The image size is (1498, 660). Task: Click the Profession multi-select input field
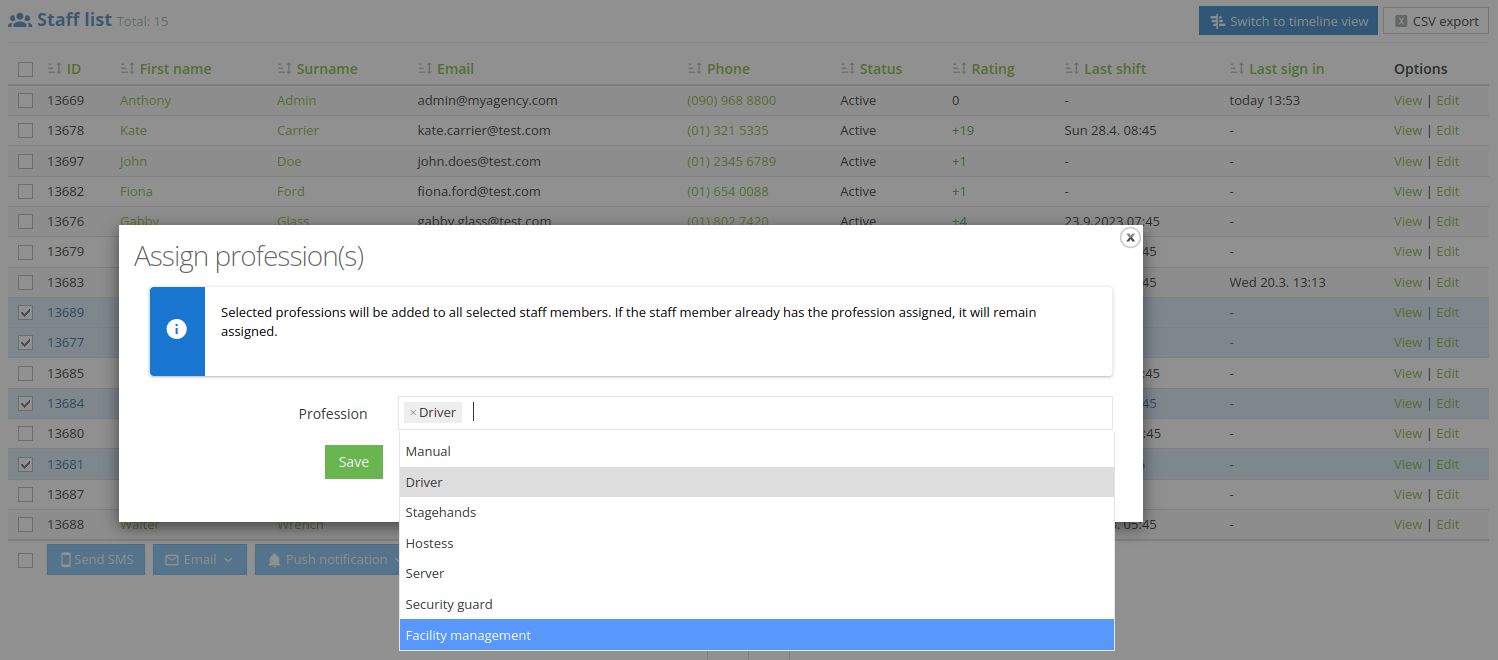click(x=755, y=413)
